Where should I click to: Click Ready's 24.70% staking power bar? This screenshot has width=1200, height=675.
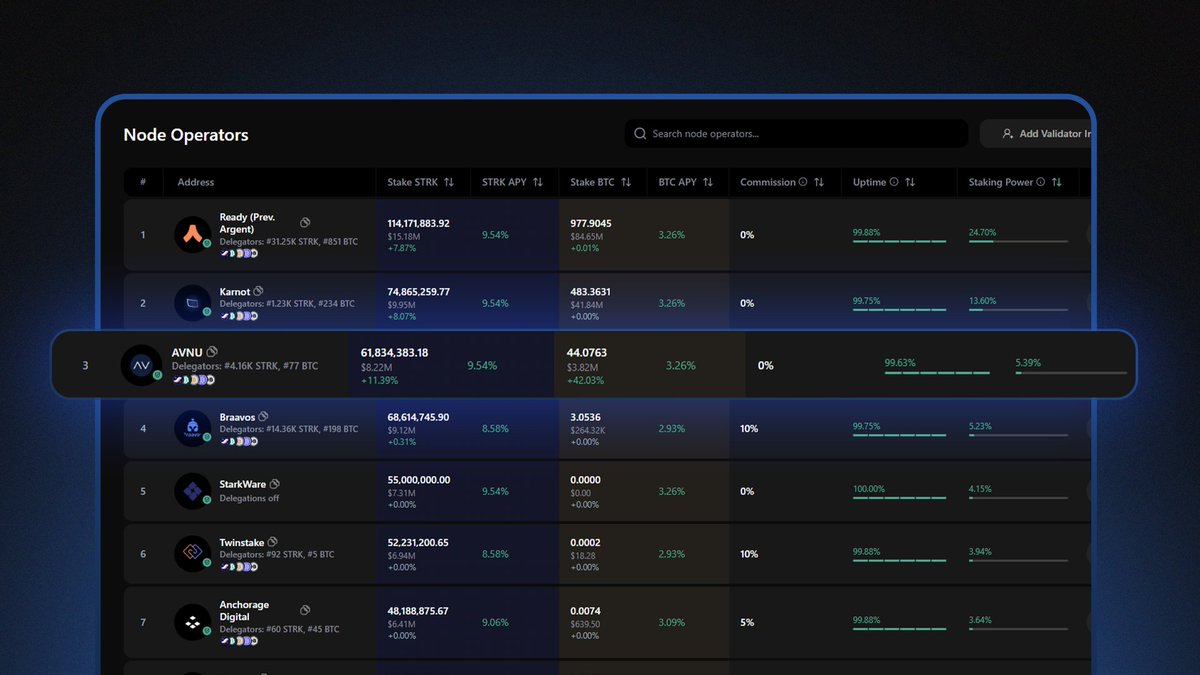coord(1018,241)
